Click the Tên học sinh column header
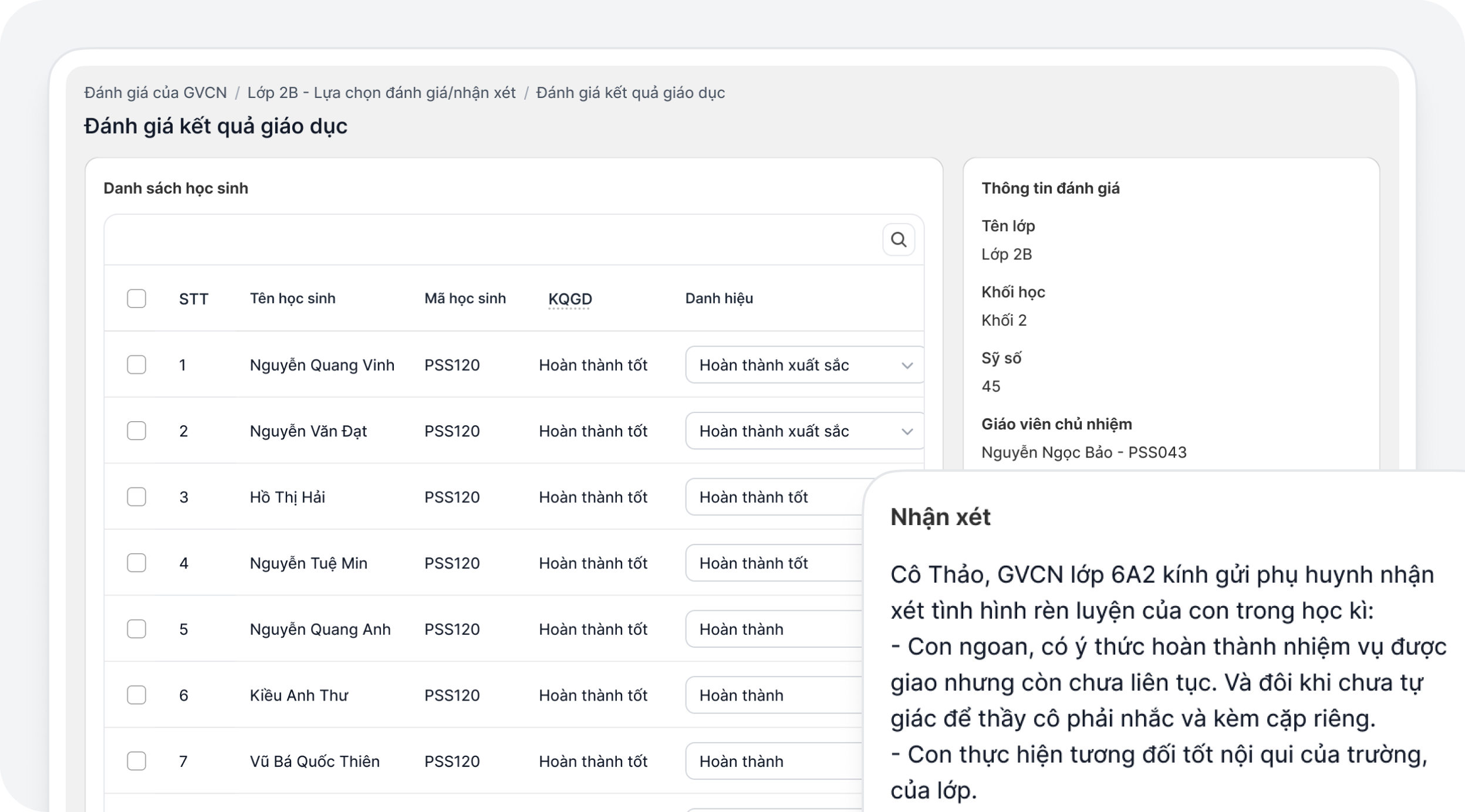The height and width of the screenshot is (812, 1465). point(293,298)
